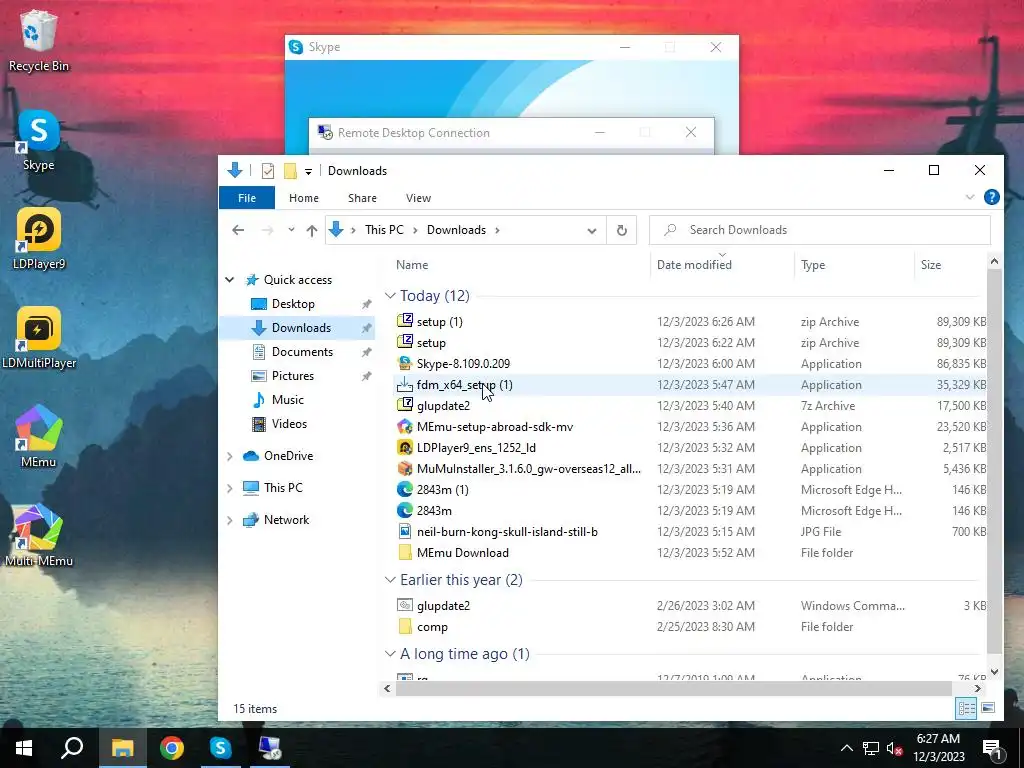Open the Recent locations dropdown arrow
Viewport: 1024px width, 768px height.
[291, 230]
